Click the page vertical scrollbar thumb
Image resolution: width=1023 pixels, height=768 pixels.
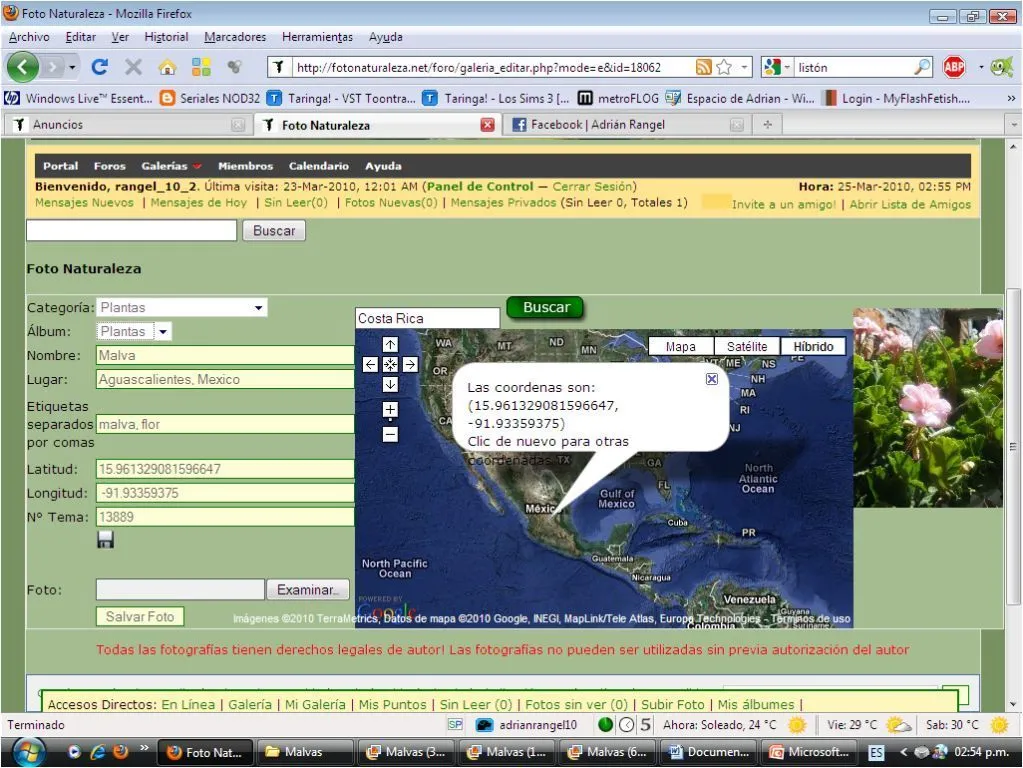coord(1013,446)
